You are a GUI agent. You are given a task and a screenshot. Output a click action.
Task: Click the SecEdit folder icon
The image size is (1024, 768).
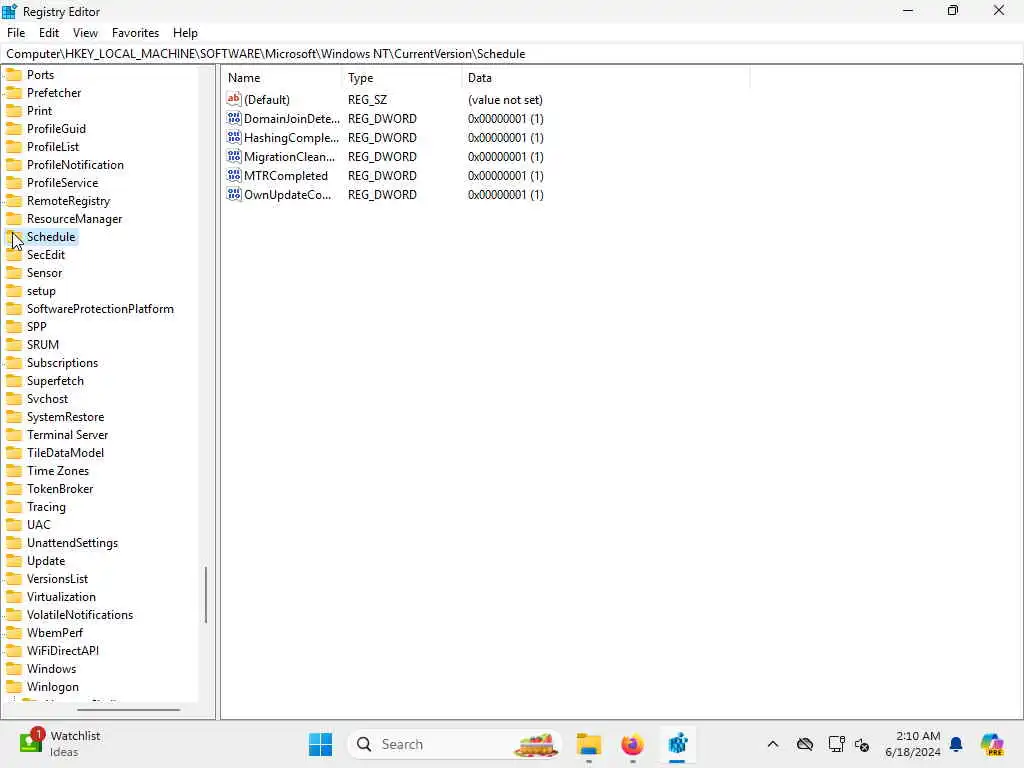pos(14,255)
